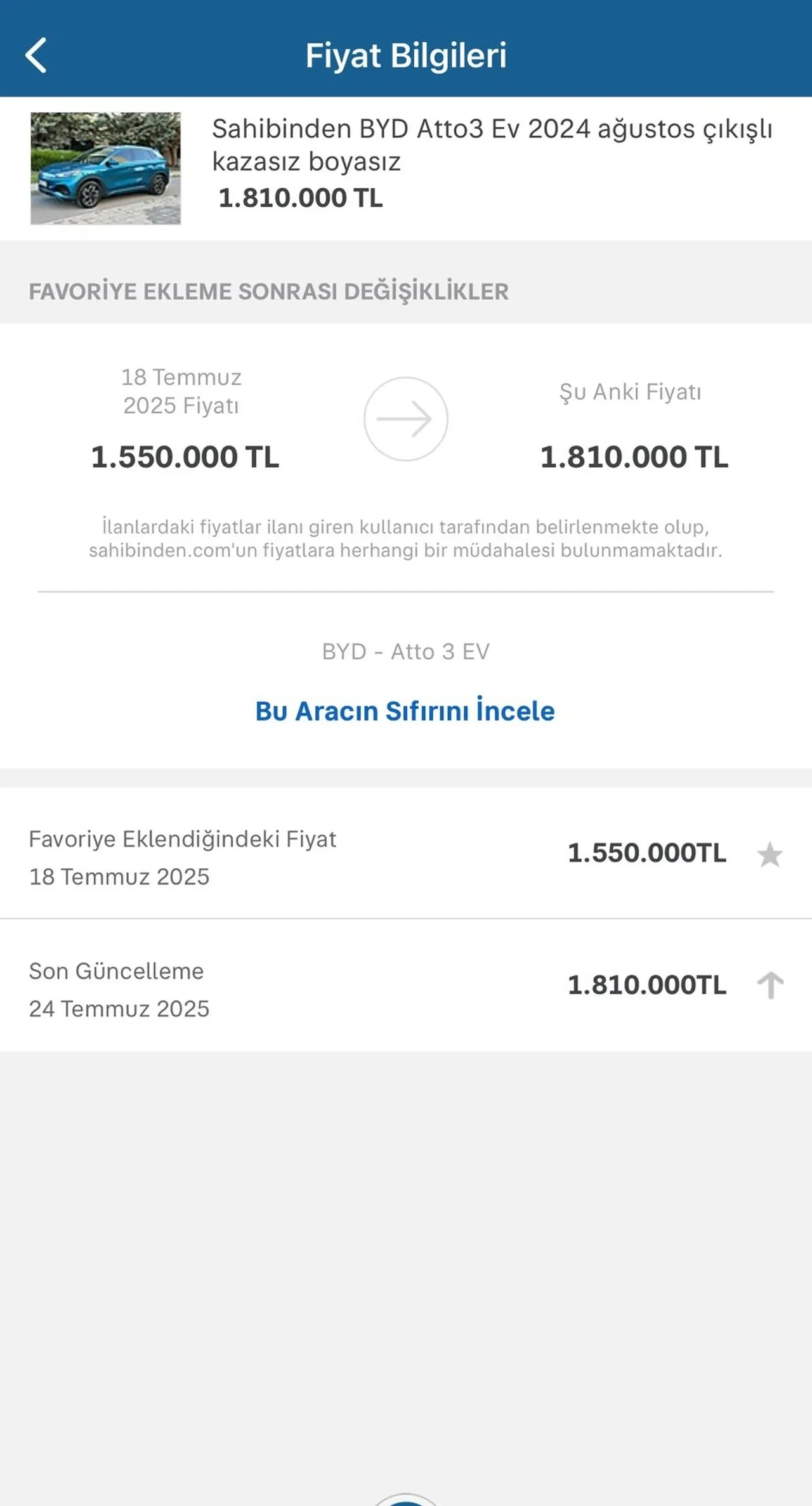The height and width of the screenshot is (1506, 812).
Task: Click the listing price under the title
Action: point(300,198)
